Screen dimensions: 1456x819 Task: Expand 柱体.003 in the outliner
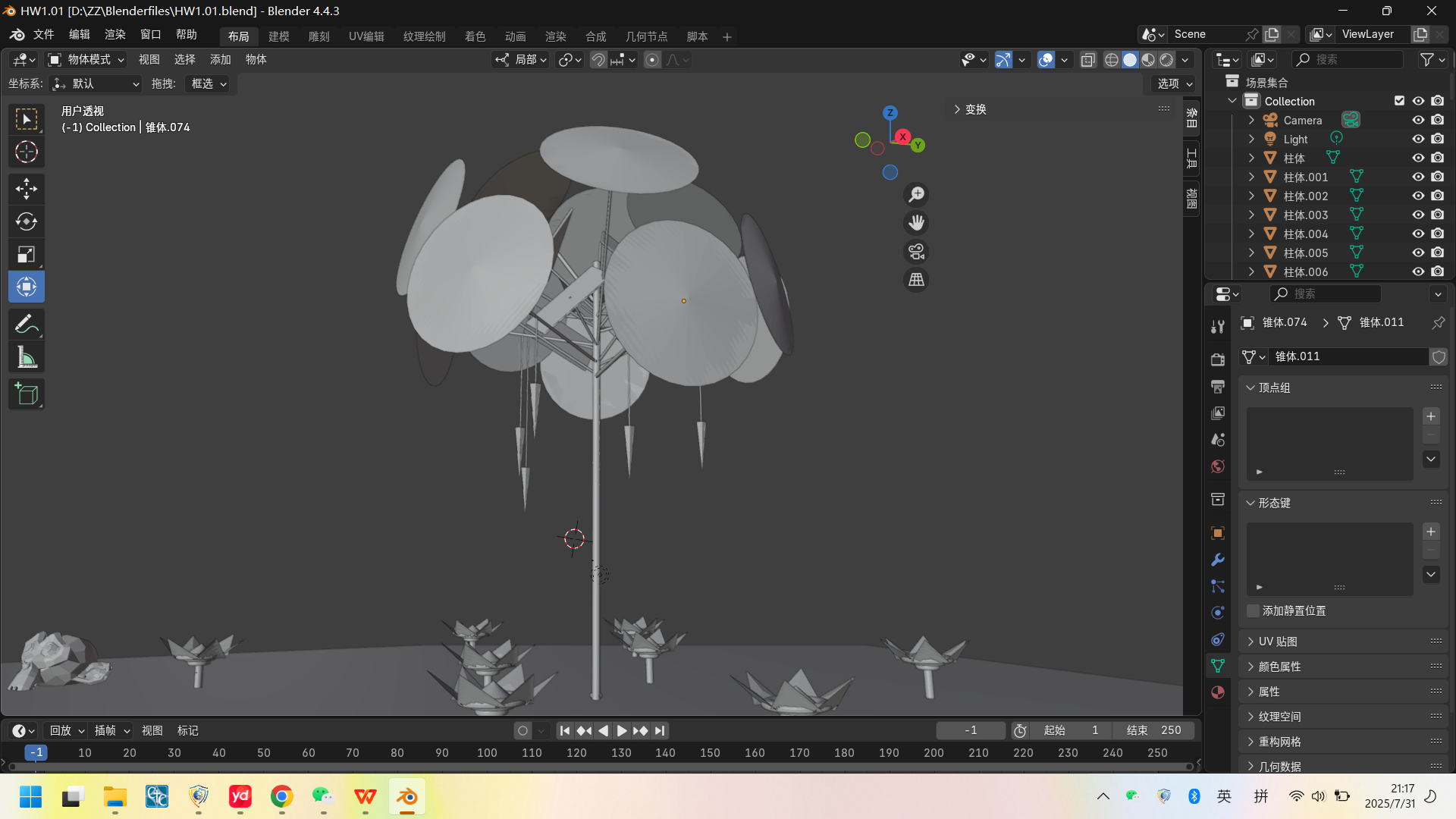tap(1251, 215)
